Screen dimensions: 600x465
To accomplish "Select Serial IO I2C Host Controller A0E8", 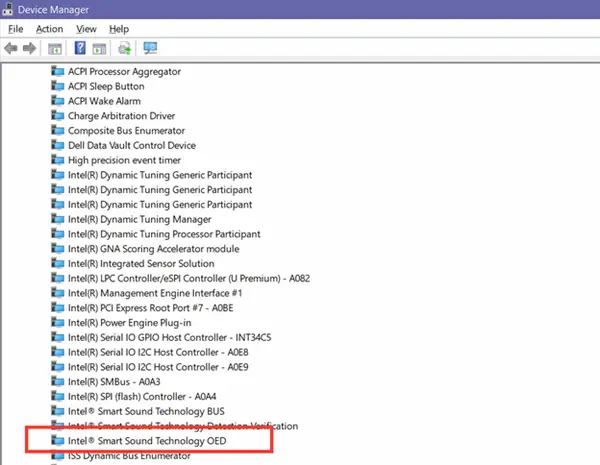I will tap(158, 352).
